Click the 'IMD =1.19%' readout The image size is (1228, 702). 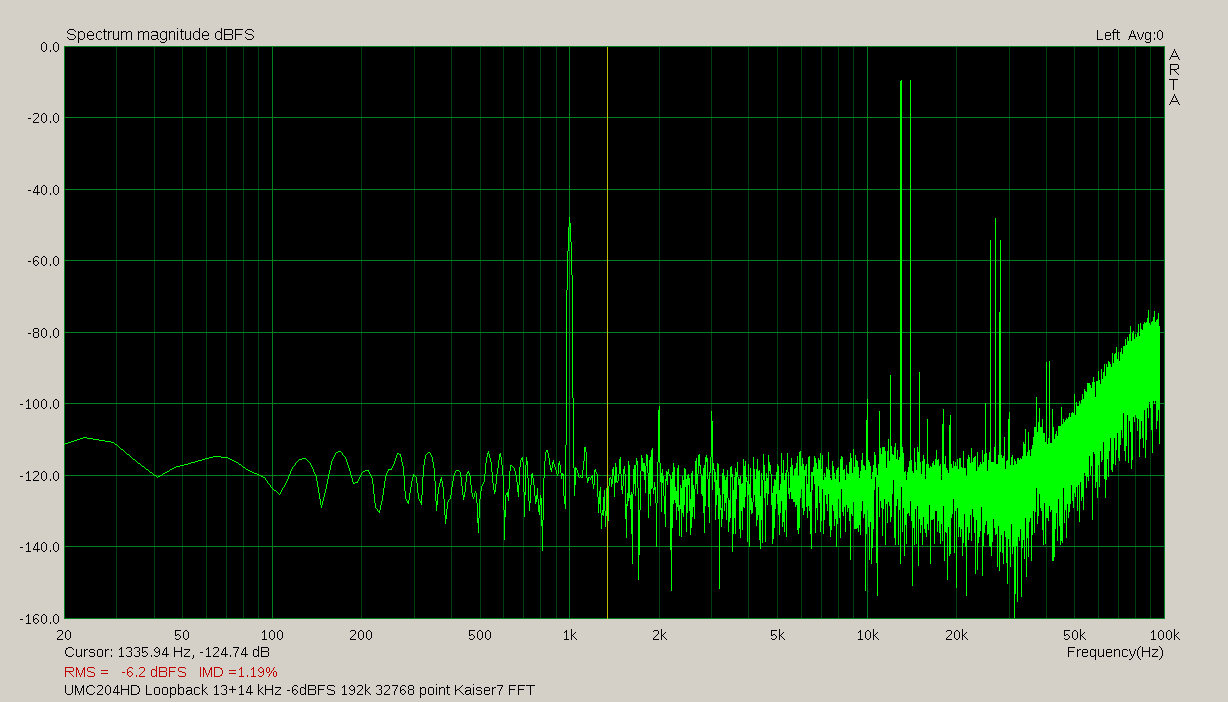pos(238,672)
